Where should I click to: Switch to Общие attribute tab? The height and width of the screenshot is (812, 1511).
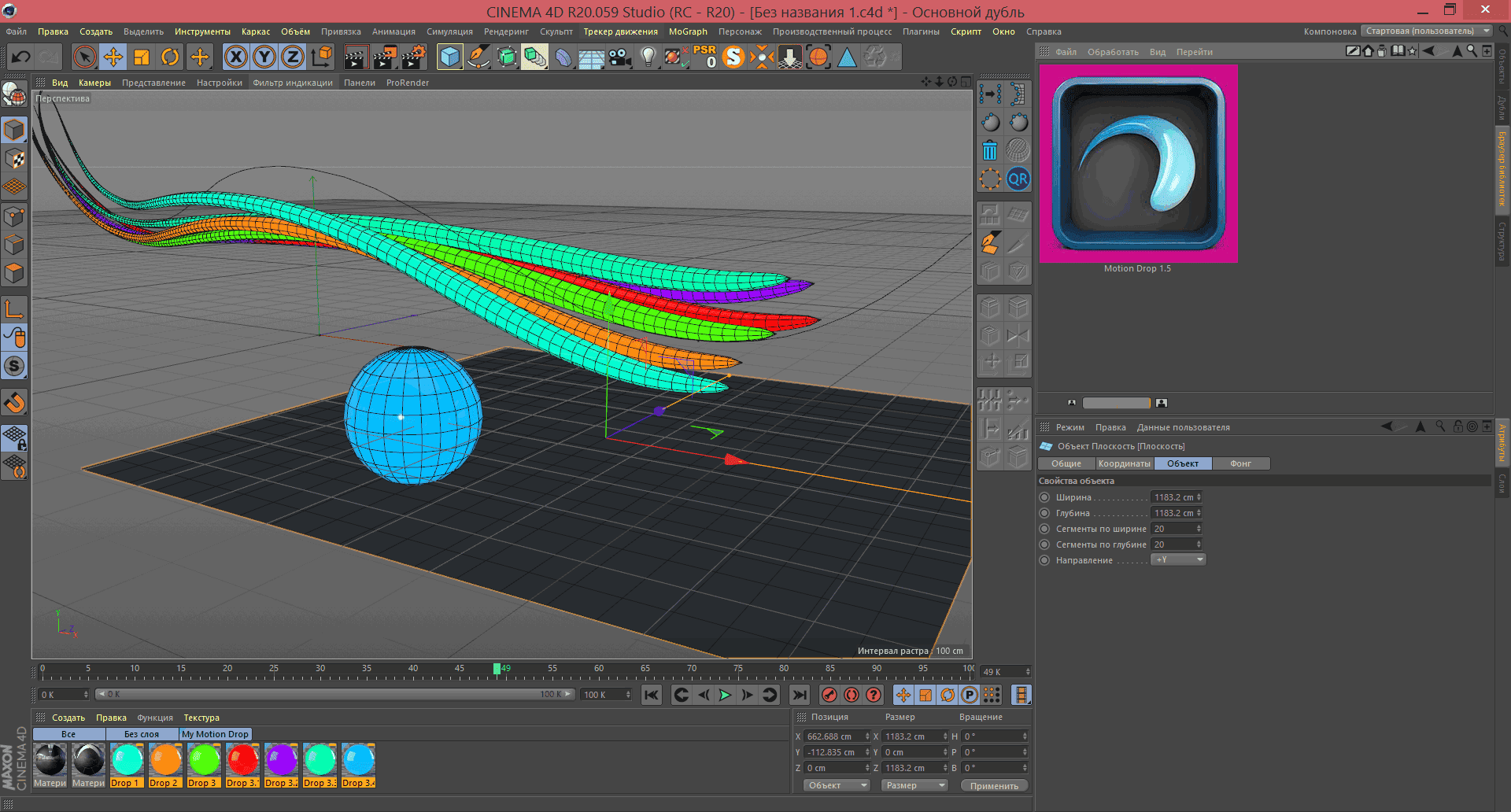click(x=1066, y=463)
